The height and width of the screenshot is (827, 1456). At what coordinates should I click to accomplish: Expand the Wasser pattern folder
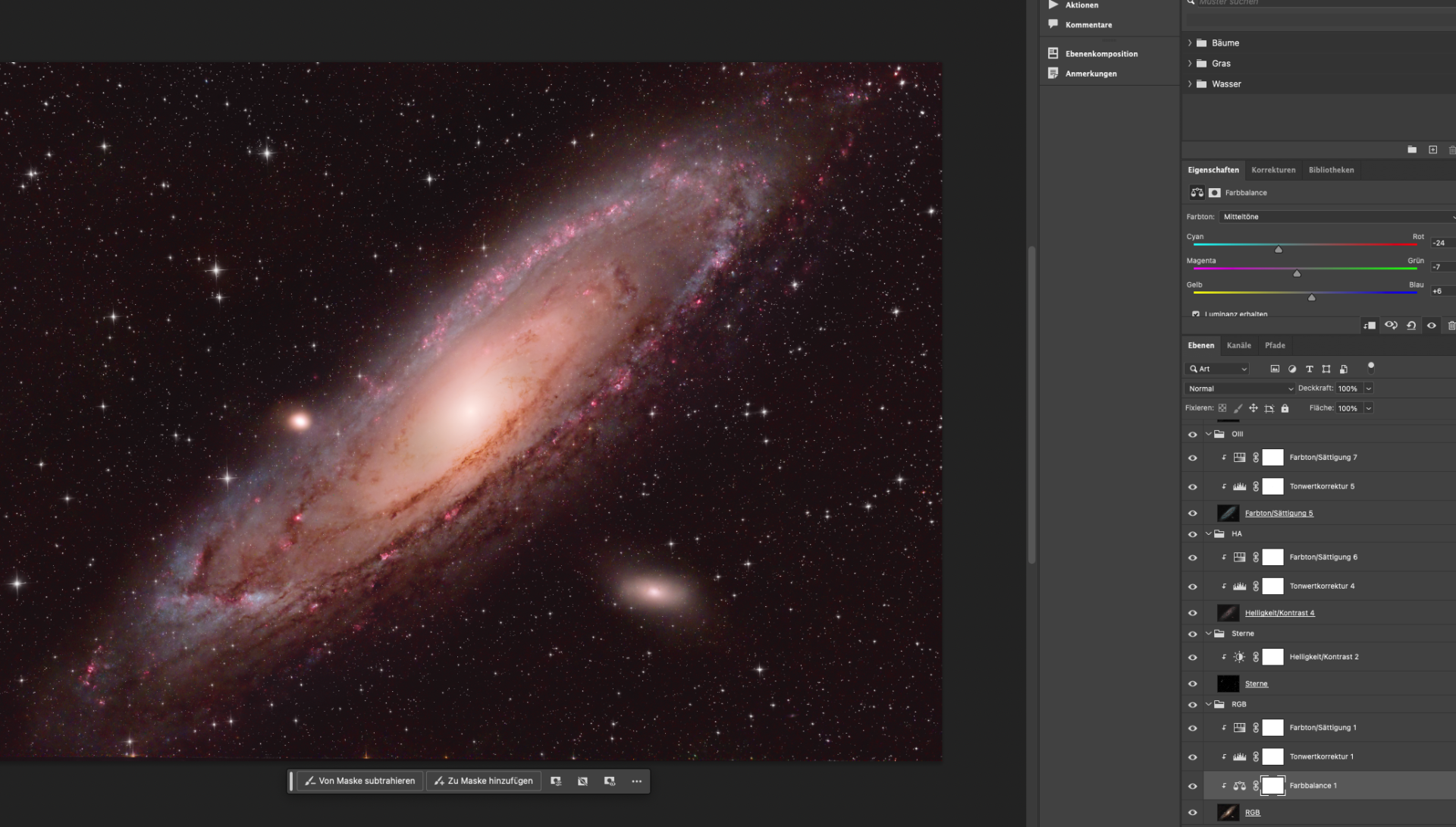[1190, 84]
